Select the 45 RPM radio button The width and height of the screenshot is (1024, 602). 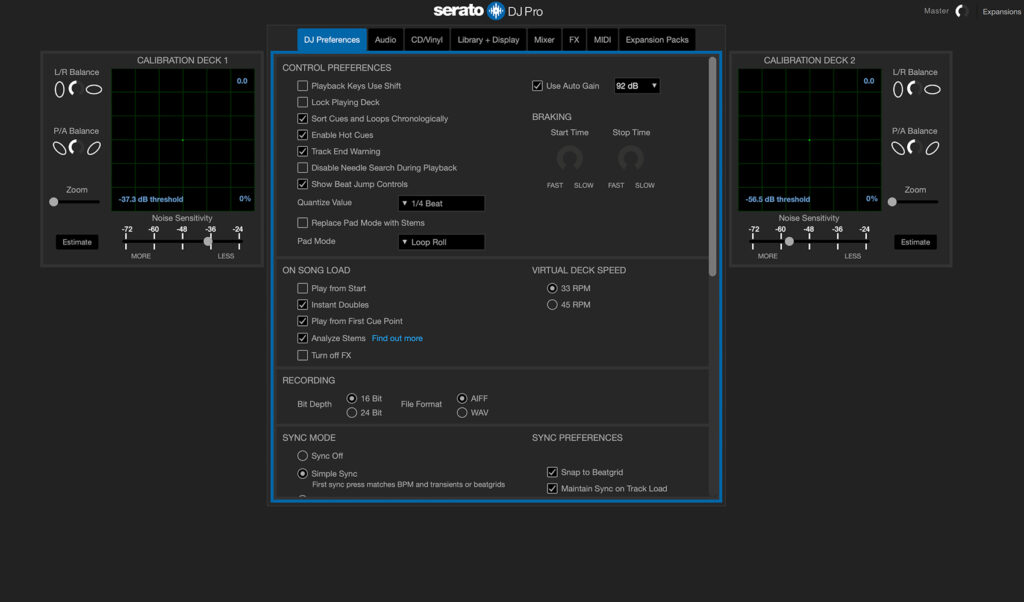[552, 305]
